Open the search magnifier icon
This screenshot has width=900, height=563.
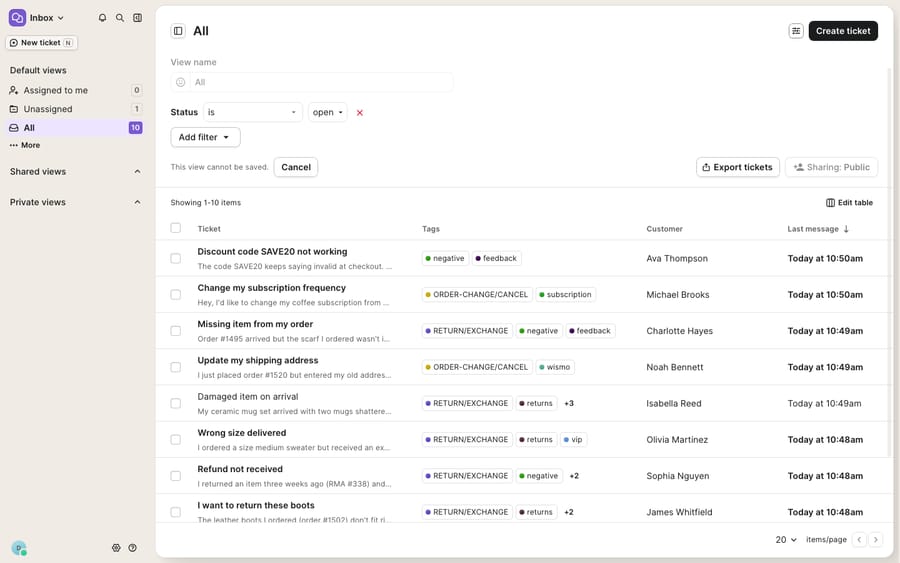[x=119, y=18]
